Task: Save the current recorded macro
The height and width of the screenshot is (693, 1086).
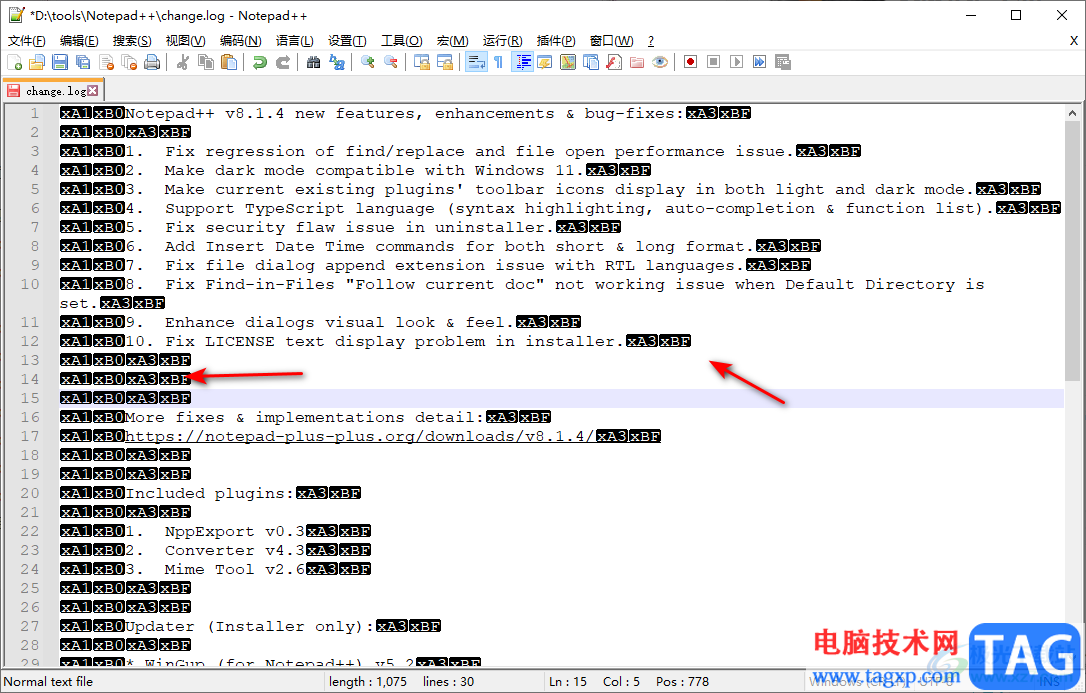Action: point(783,62)
